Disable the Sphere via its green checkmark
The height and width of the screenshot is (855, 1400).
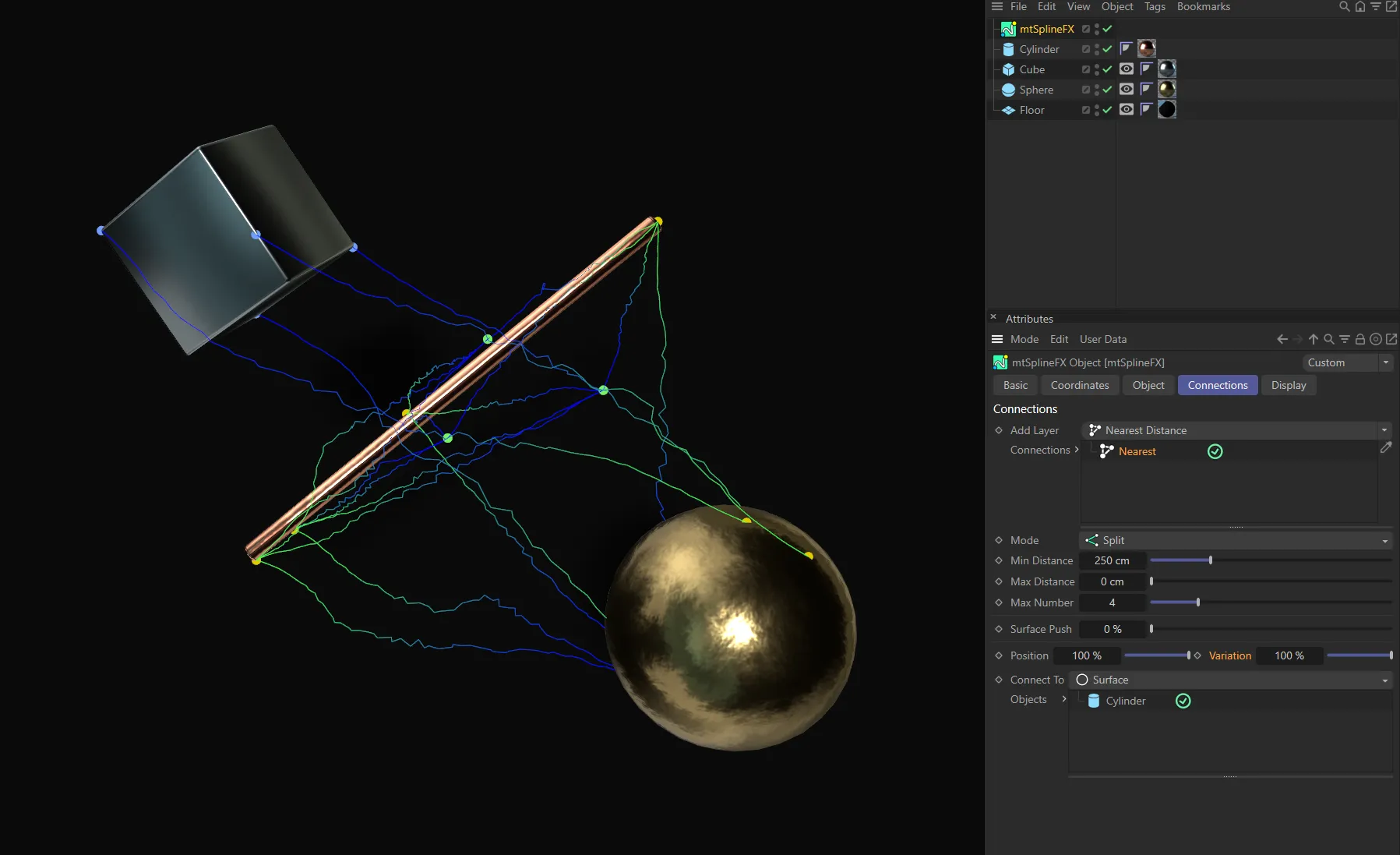click(x=1107, y=90)
